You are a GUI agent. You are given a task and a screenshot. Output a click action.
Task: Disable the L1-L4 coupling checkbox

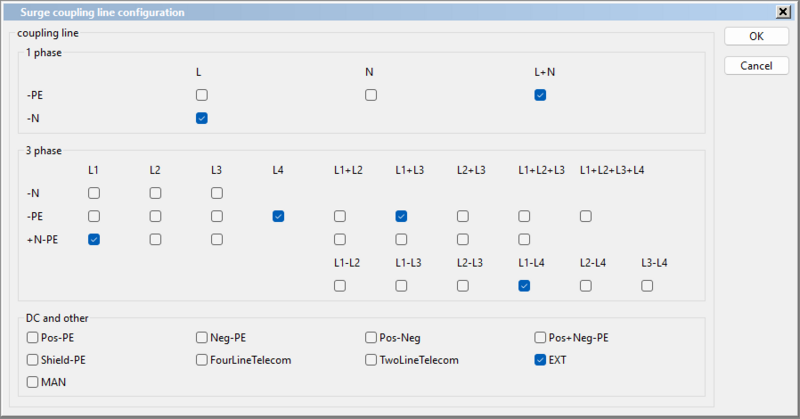pyautogui.click(x=524, y=286)
